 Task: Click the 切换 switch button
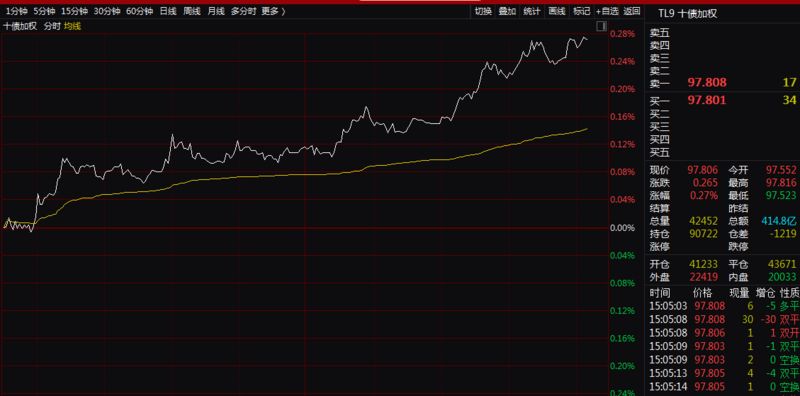point(483,11)
